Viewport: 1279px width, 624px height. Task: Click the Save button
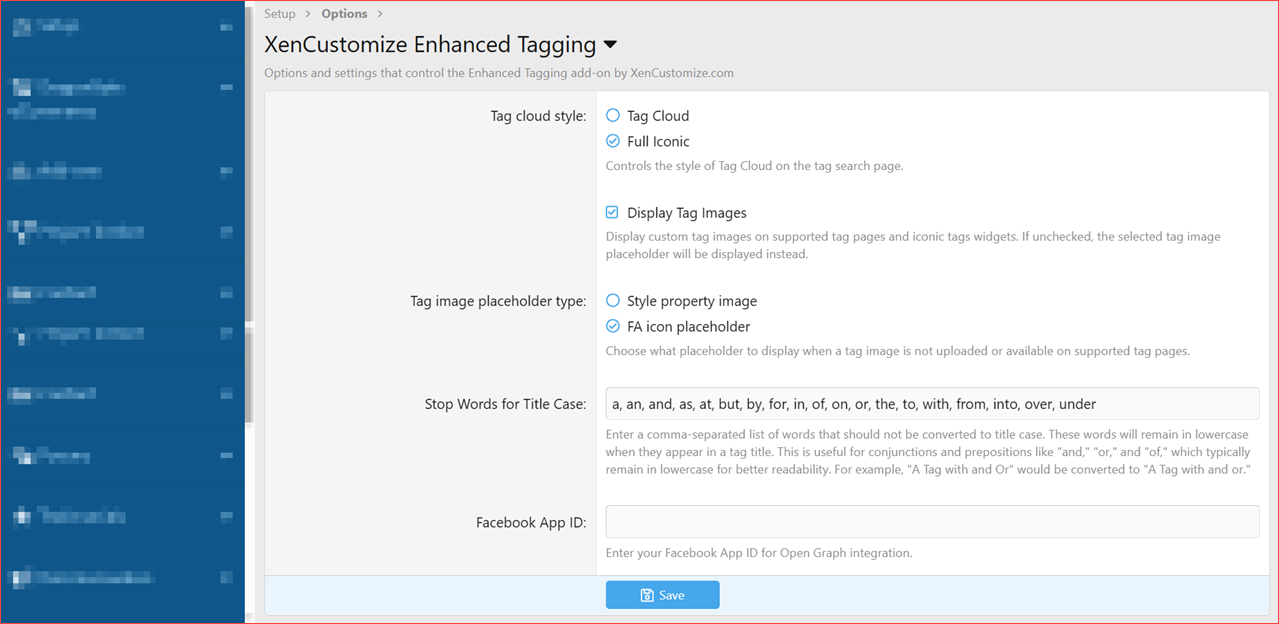pyautogui.click(x=662, y=594)
